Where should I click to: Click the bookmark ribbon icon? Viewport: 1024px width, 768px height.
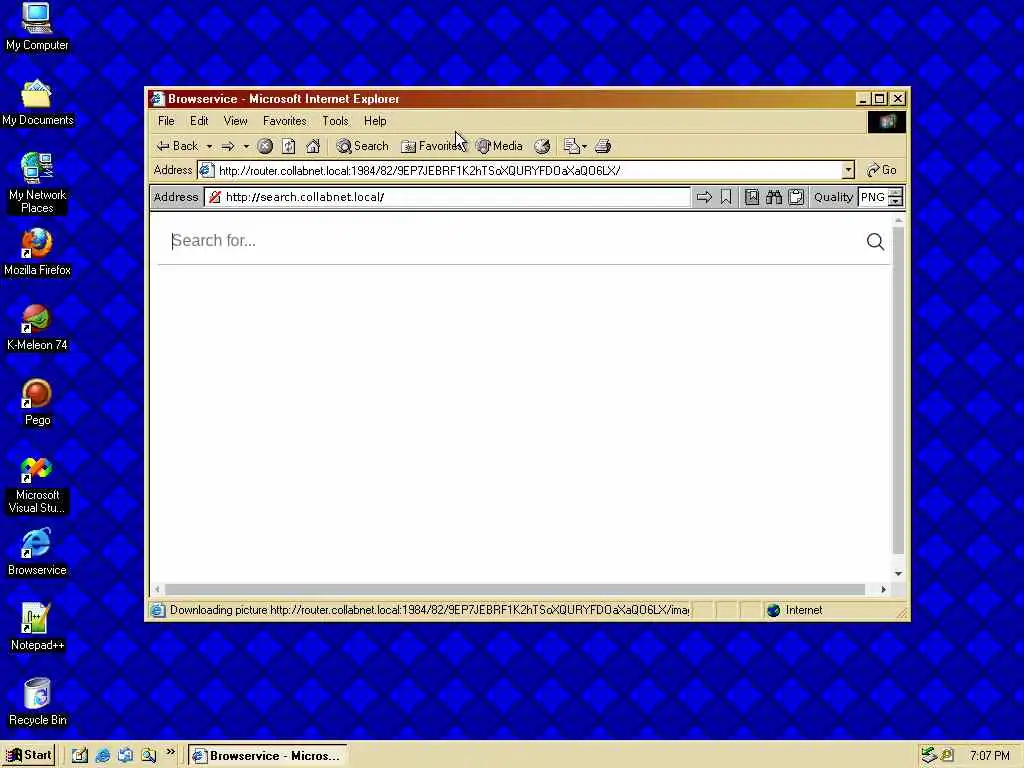tap(726, 197)
